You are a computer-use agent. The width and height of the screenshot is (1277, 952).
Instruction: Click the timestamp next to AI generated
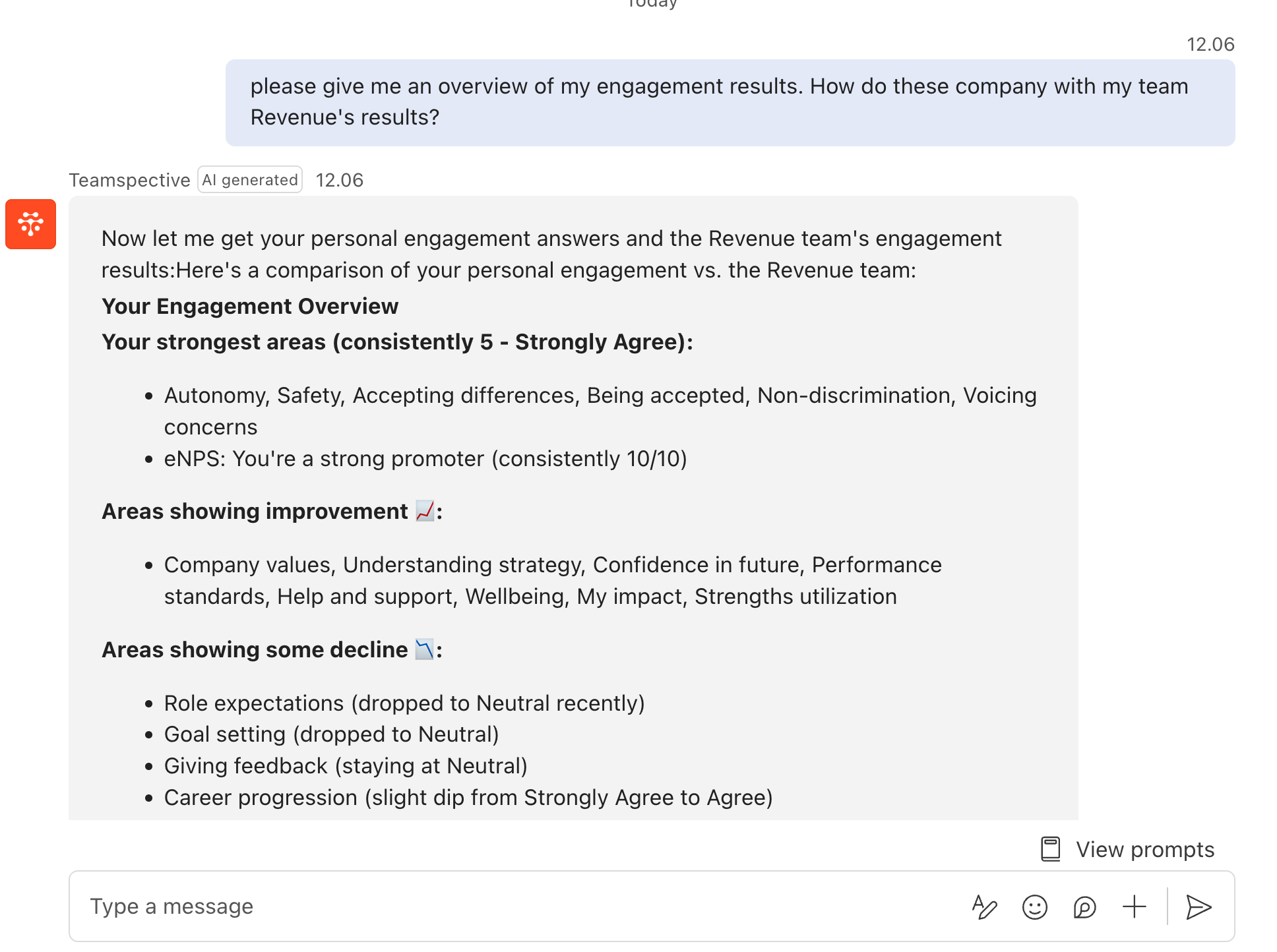340,180
